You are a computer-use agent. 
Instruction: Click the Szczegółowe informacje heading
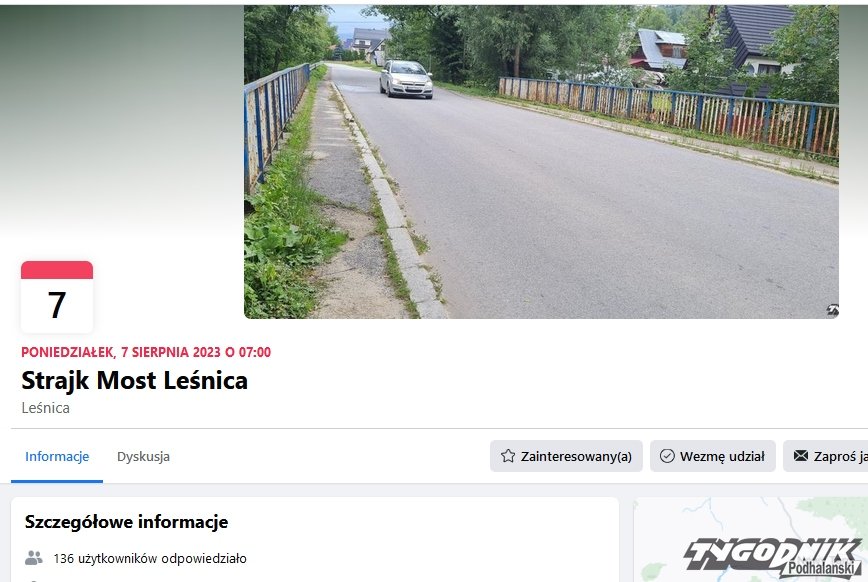click(x=126, y=522)
